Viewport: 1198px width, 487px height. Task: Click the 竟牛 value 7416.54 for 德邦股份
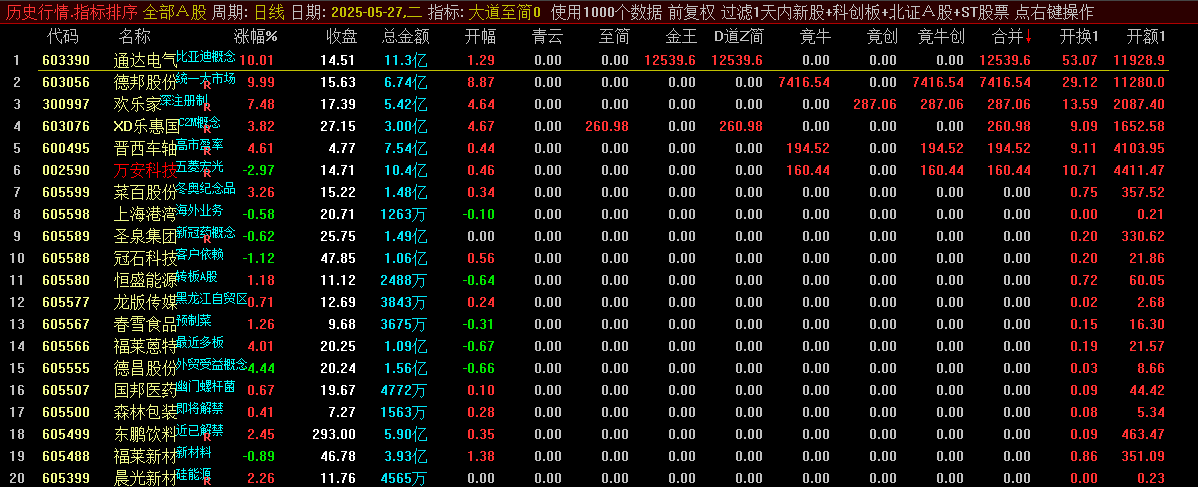[805, 83]
